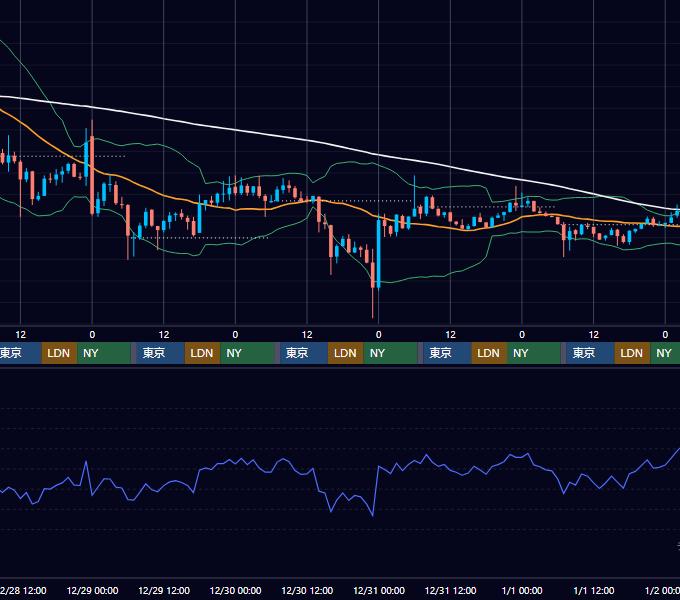Screen dimensions: 680x600
Task: Click the 12/31 00:00 date label
Action: 379,590
